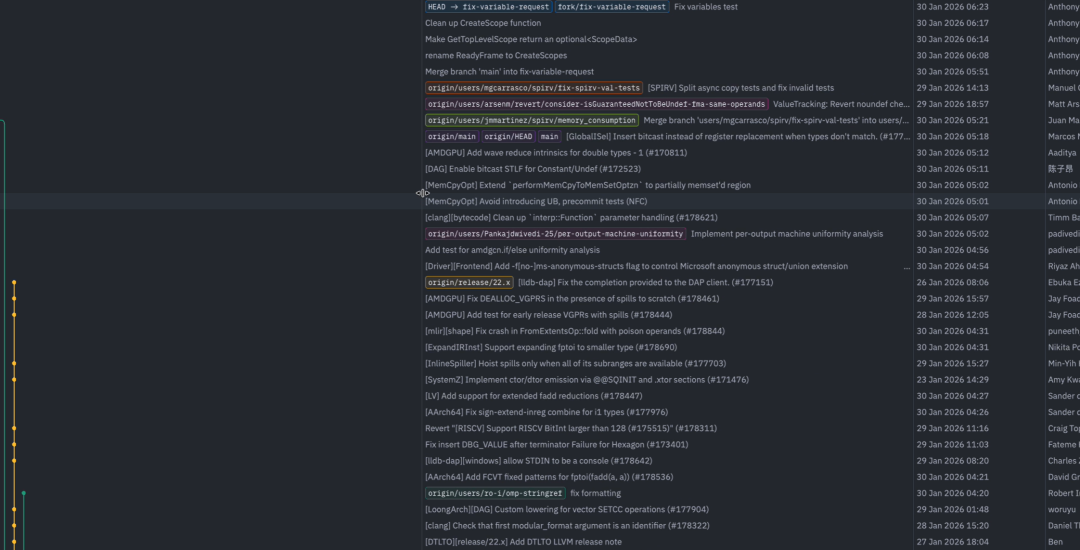Select the fork/fix-variable-request remote tag
Screen dimensions: 1080x550
612,7
